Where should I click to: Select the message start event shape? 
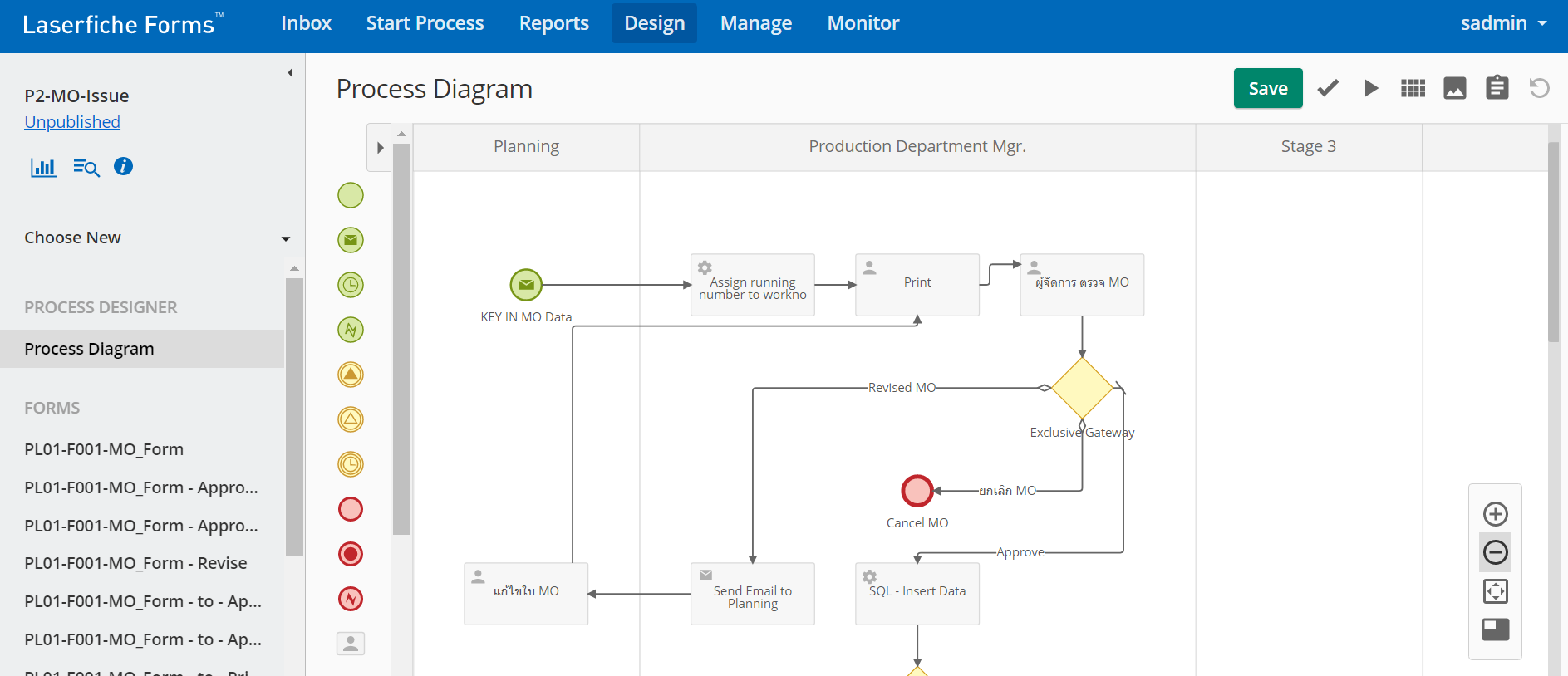point(351,240)
